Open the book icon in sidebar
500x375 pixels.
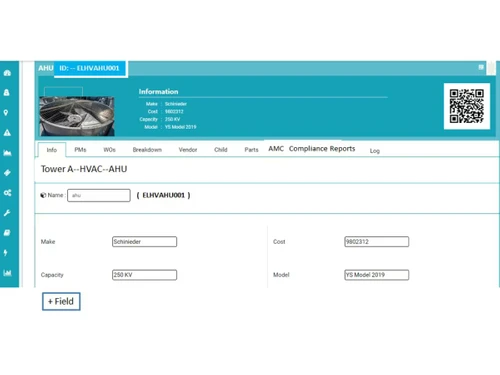7,233
